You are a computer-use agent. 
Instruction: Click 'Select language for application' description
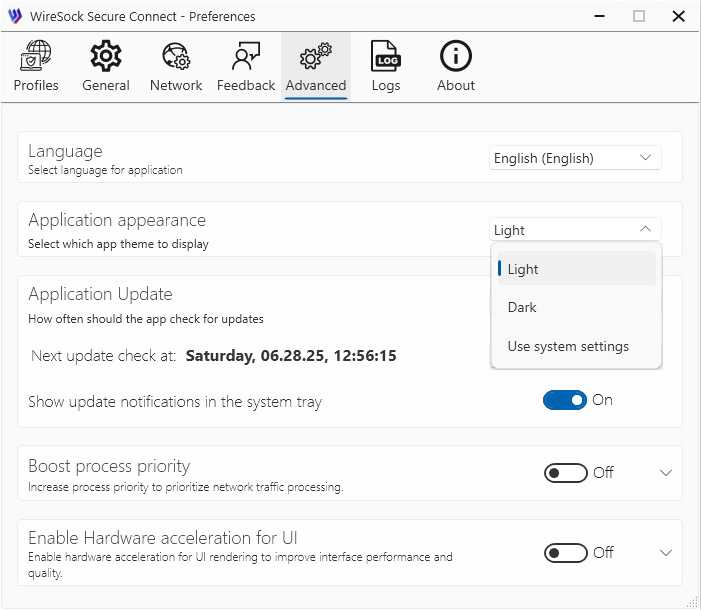pos(105,170)
